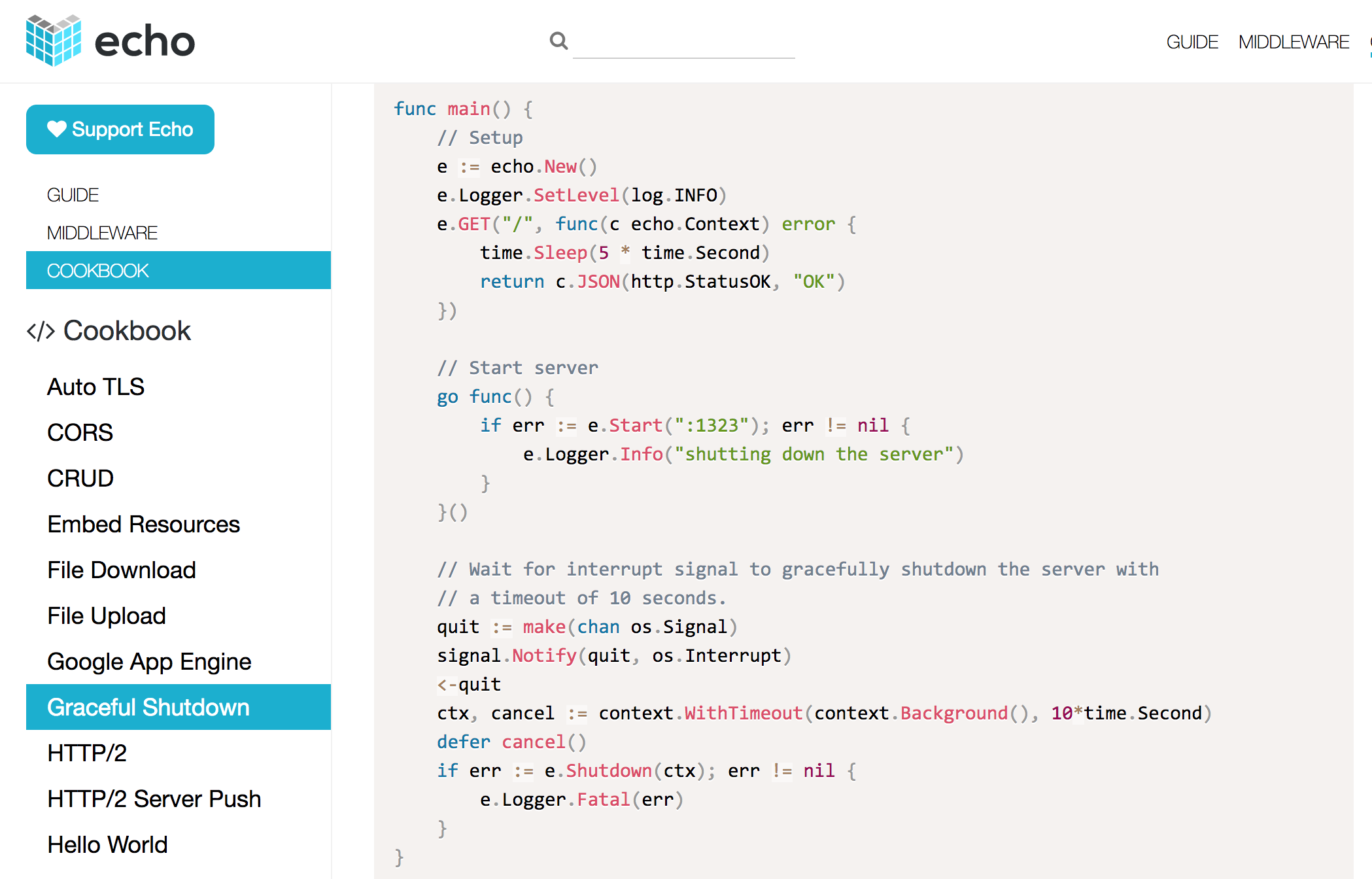Click the heart icon on Support Echo

pos(57,129)
